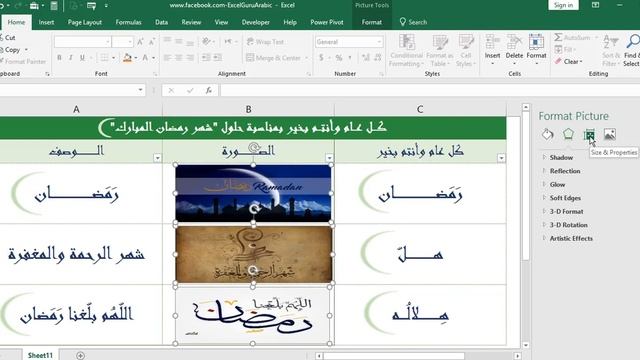Click the add new sheet plus icon
The width and height of the screenshot is (640, 360).
[80, 356]
